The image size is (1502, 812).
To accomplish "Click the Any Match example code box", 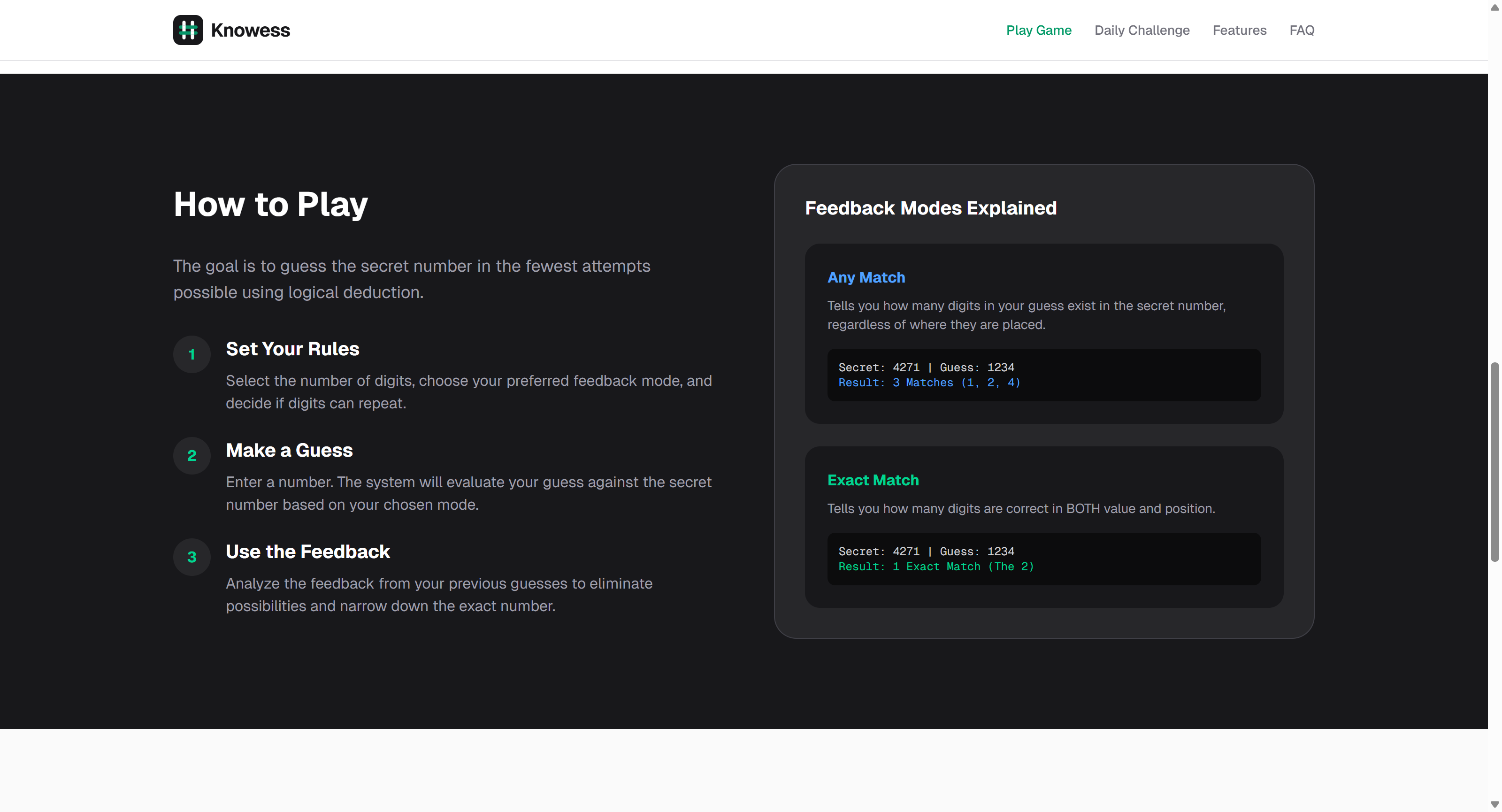I will tap(1044, 375).
